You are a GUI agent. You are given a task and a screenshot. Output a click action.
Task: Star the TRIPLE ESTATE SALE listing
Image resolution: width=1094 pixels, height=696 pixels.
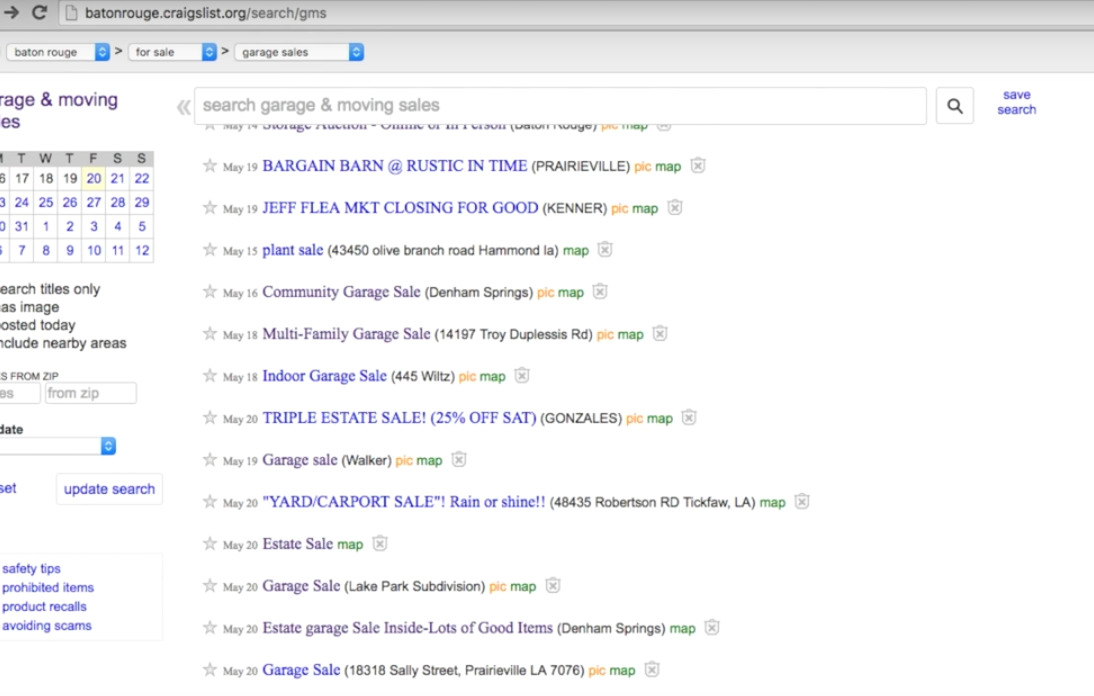(x=209, y=418)
